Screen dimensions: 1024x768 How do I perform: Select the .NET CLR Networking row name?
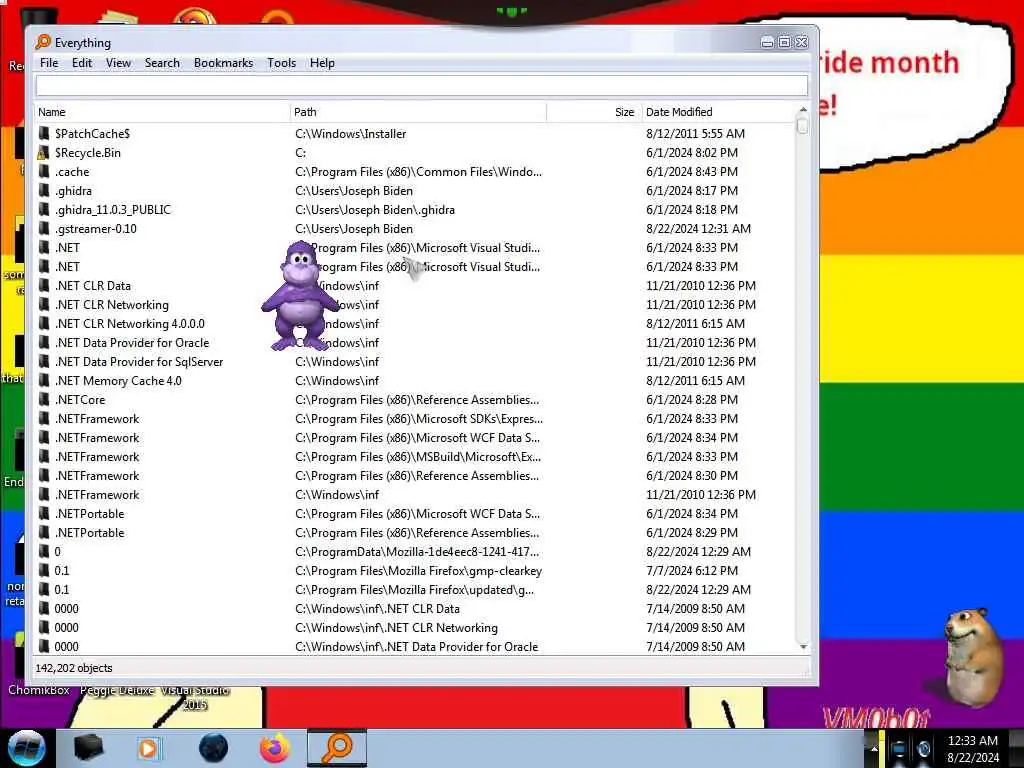click(x=112, y=305)
